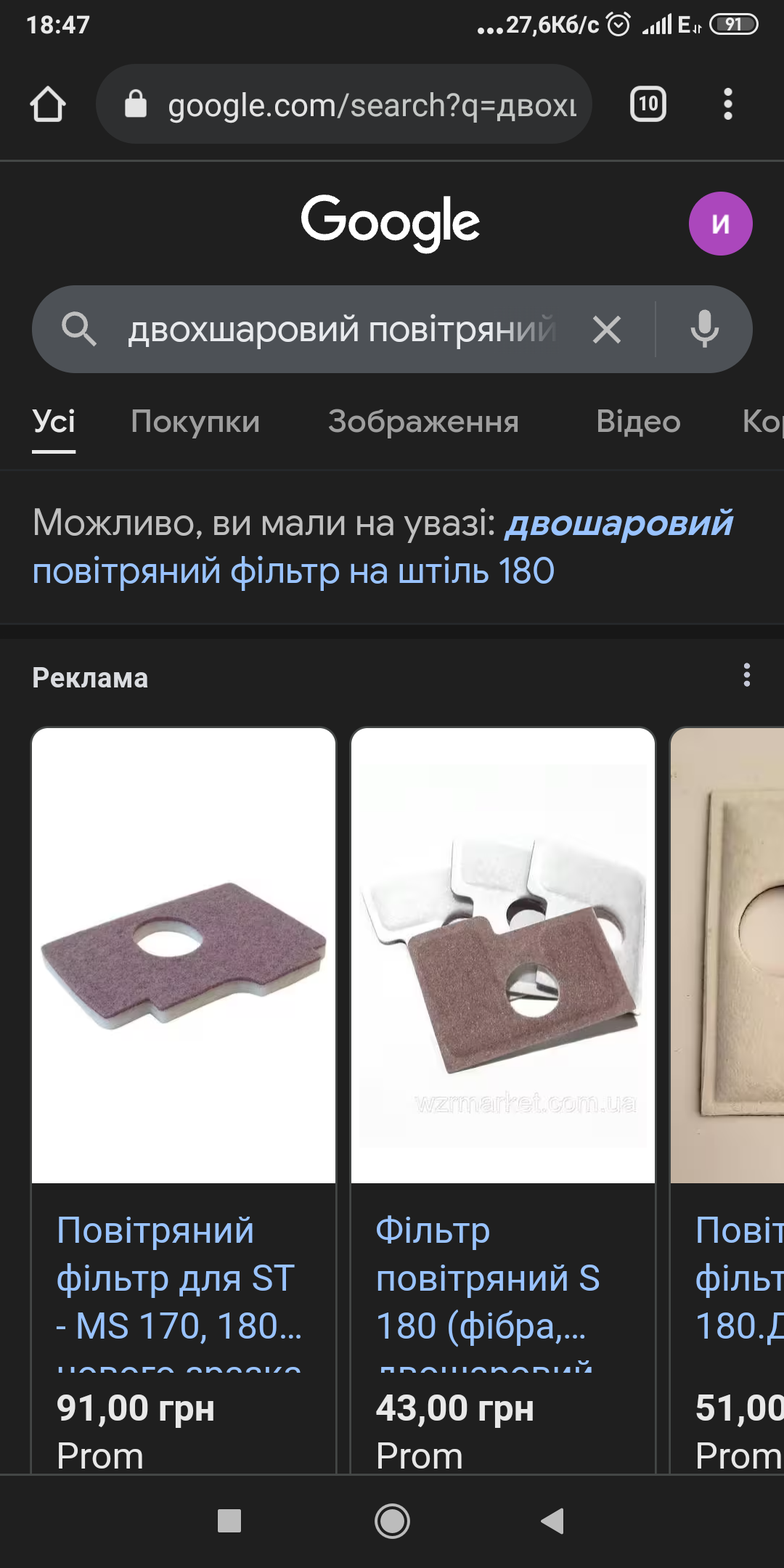
Task: Open ad options three-dot menu
Action: [x=747, y=675]
